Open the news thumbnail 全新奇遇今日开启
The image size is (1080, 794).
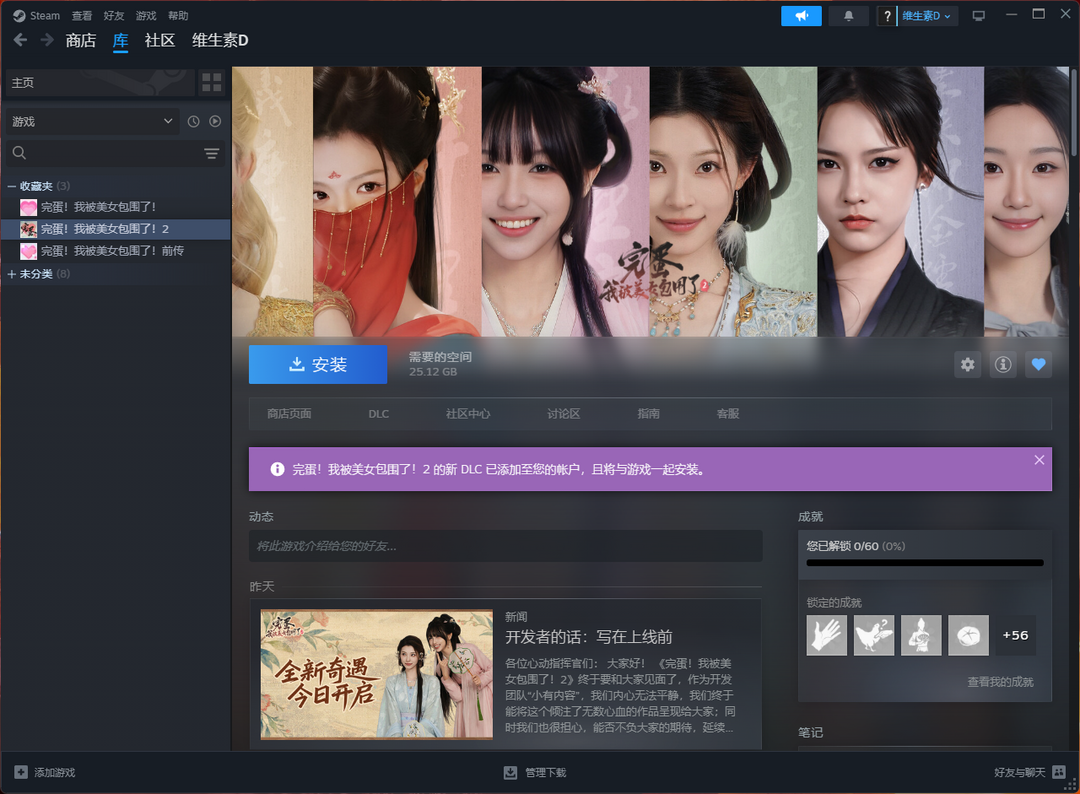[377, 674]
